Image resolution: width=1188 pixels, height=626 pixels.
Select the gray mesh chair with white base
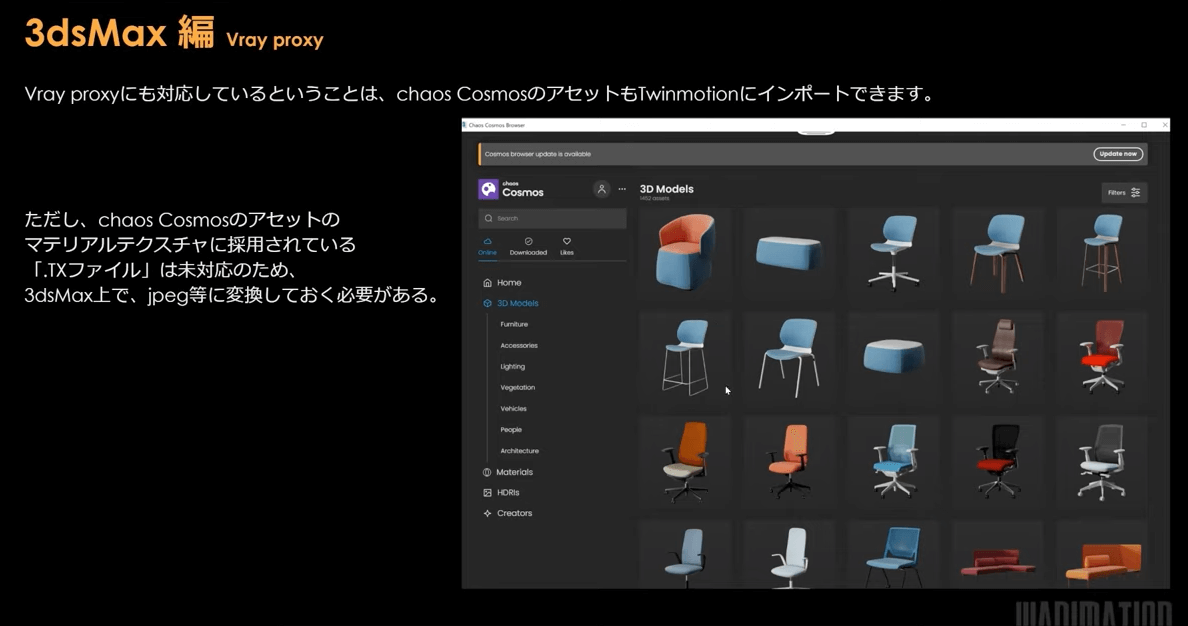pyautogui.click(x=1102, y=461)
